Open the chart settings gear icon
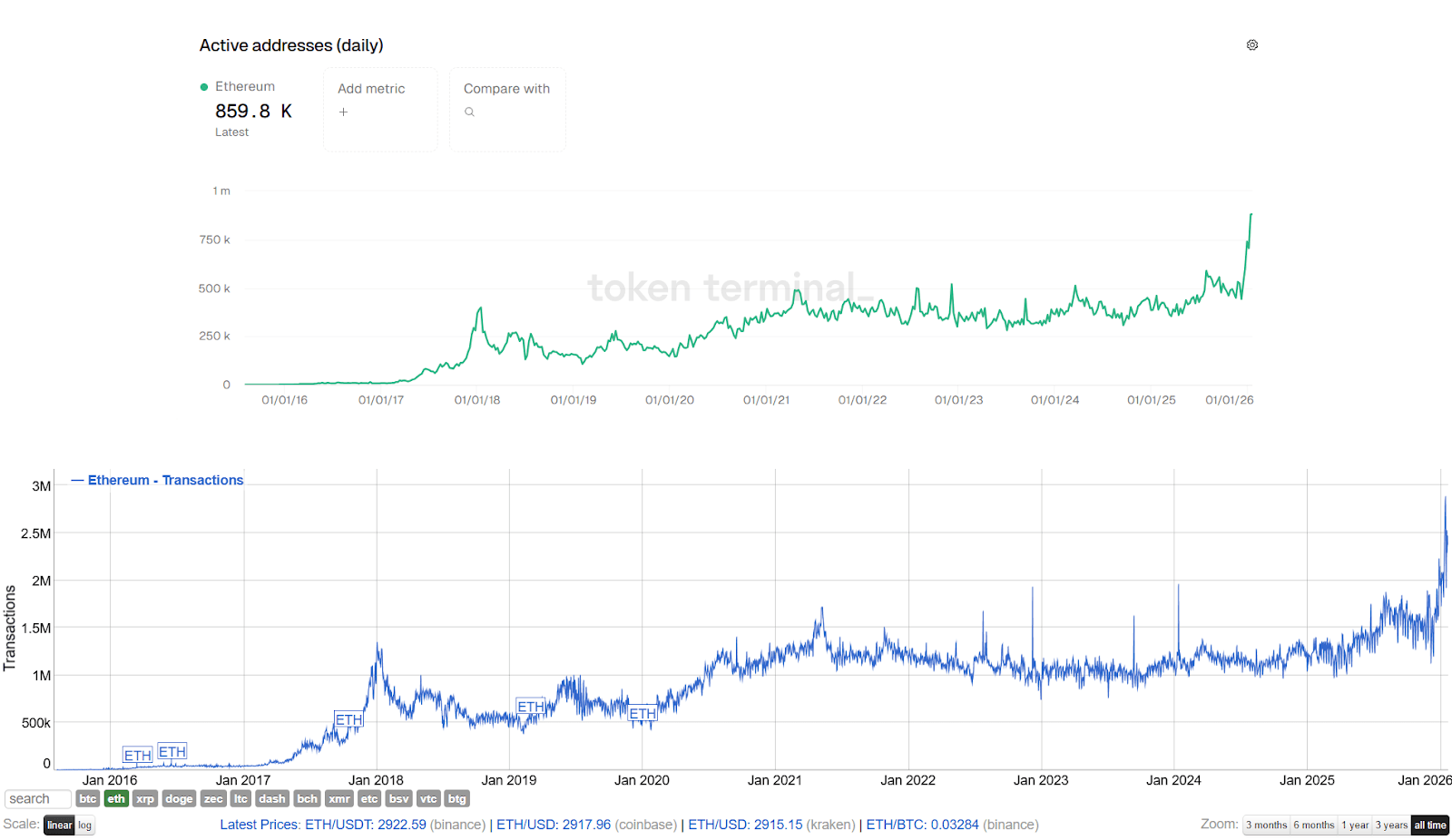This screenshot has width=1452, height=840. pyautogui.click(x=1252, y=45)
